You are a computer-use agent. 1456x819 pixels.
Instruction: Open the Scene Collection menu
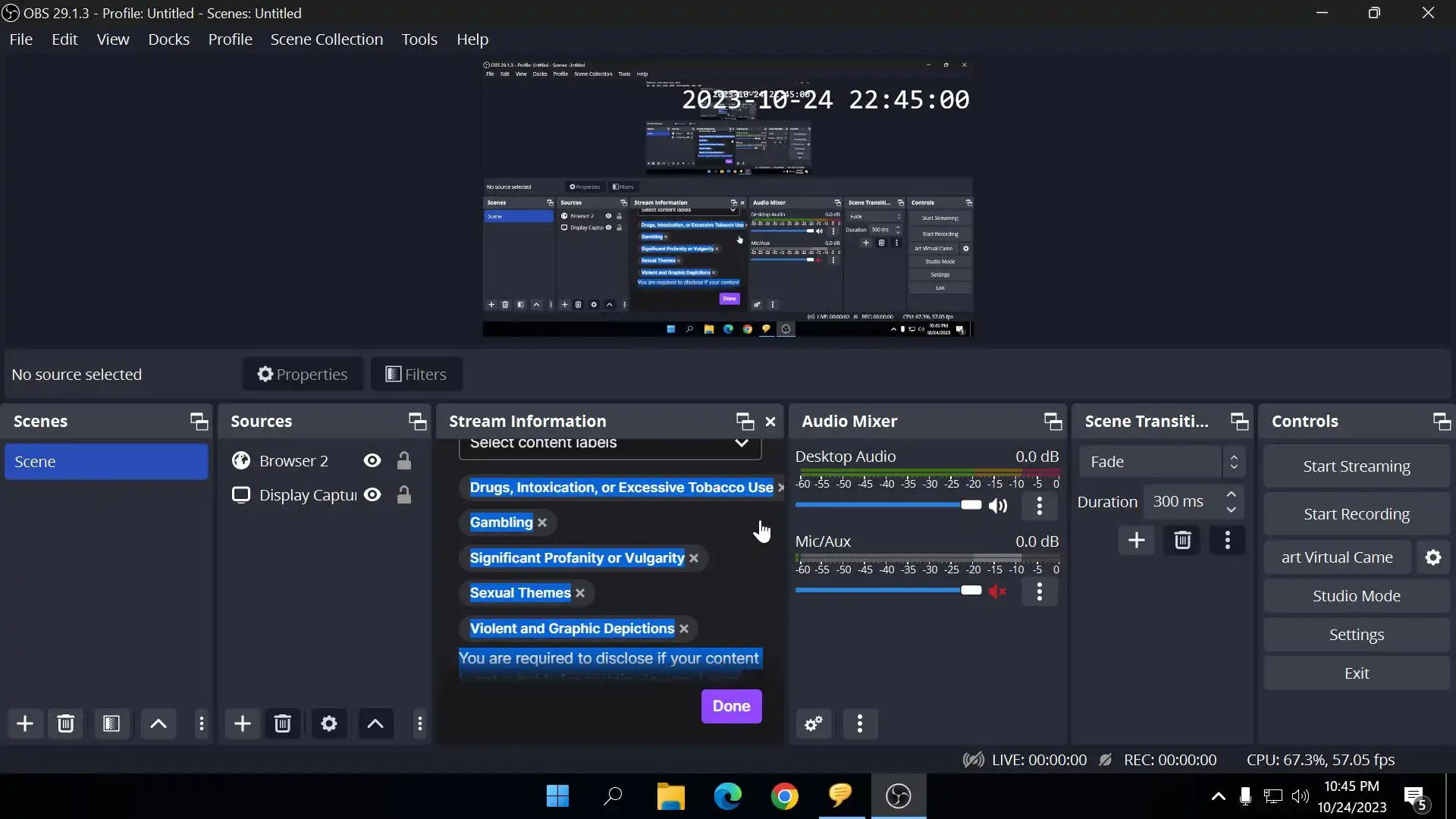coord(326,39)
